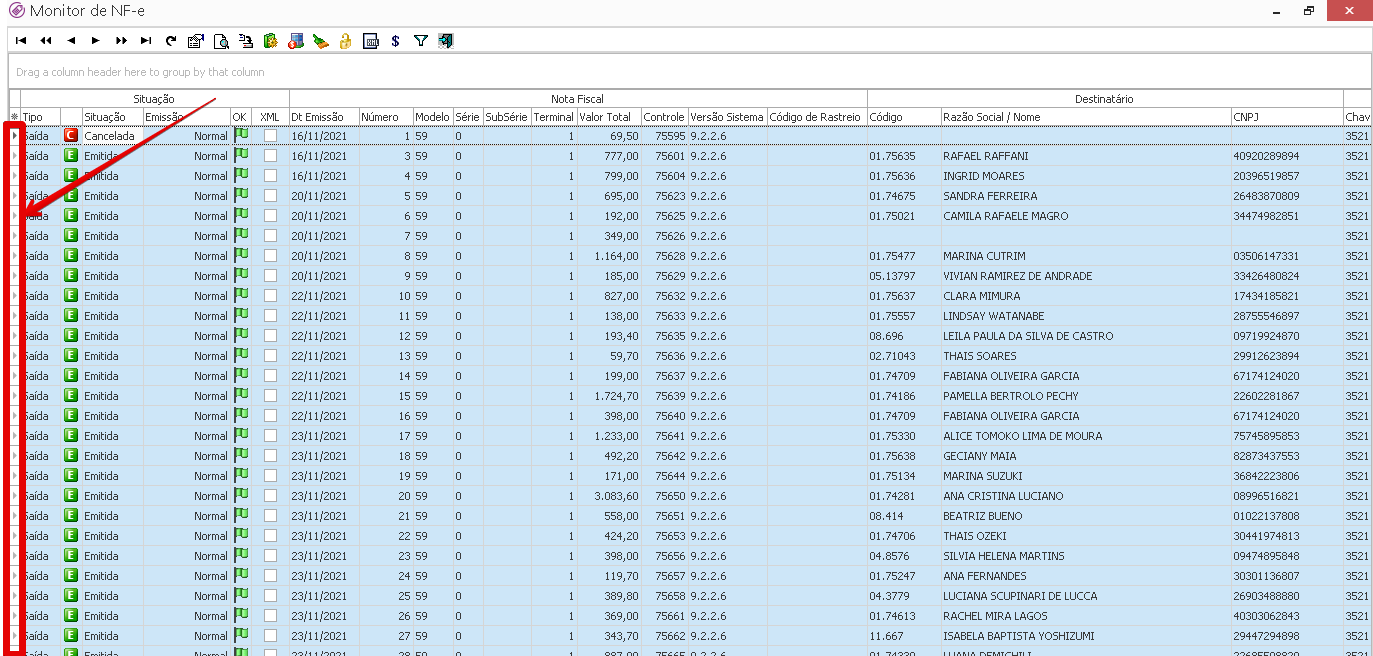1373x656 pixels.
Task: Tick XML checkbox for RAFAEL RAFFANI row
Action: (270, 156)
